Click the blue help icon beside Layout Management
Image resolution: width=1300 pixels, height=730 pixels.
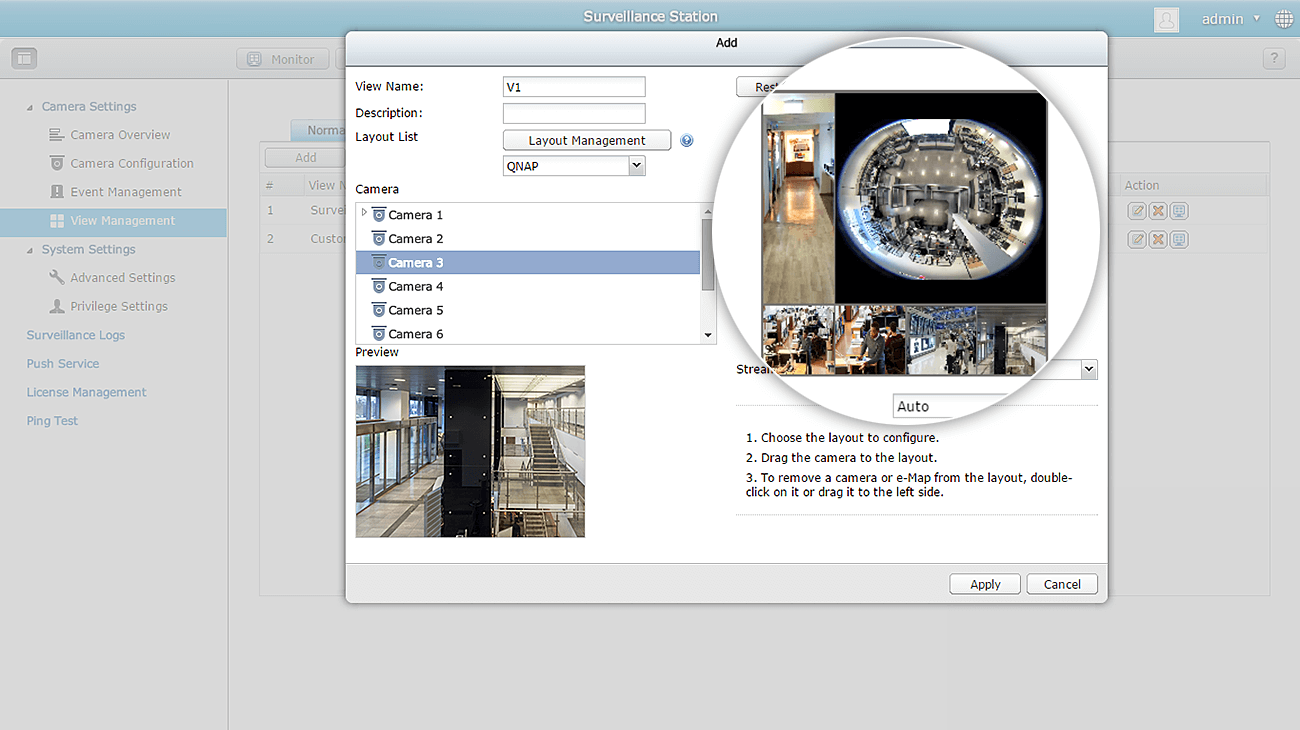(687, 141)
